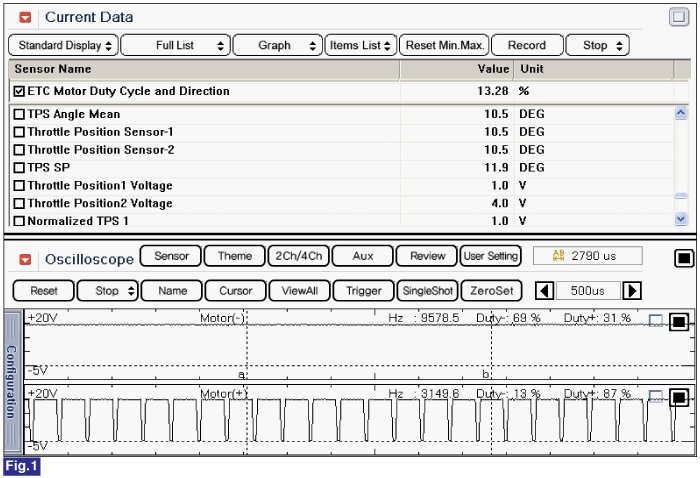Uncheck ETC Motor Duty Cycle and Direction
Image resolution: width=700 pixels, height=478 pixels.
click(x=20, y=91)
